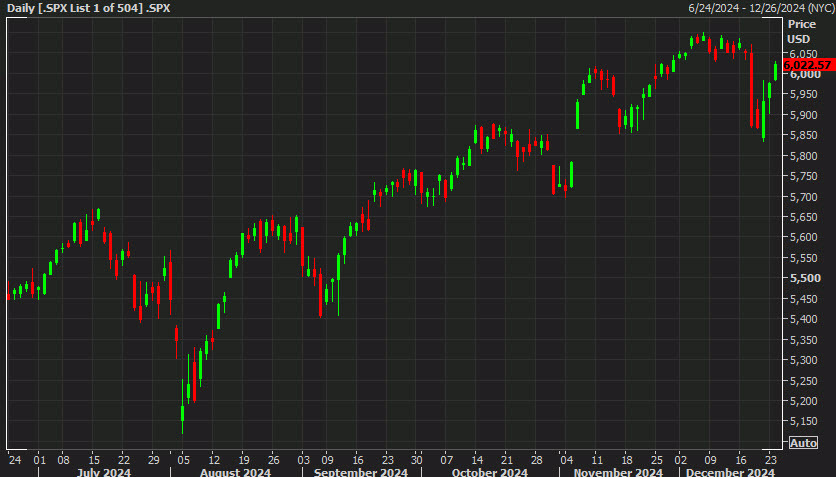Click the long red candle in mid-December
This screenshot has width=836, height=477.
pyautogui.click(x=752, y=86)
